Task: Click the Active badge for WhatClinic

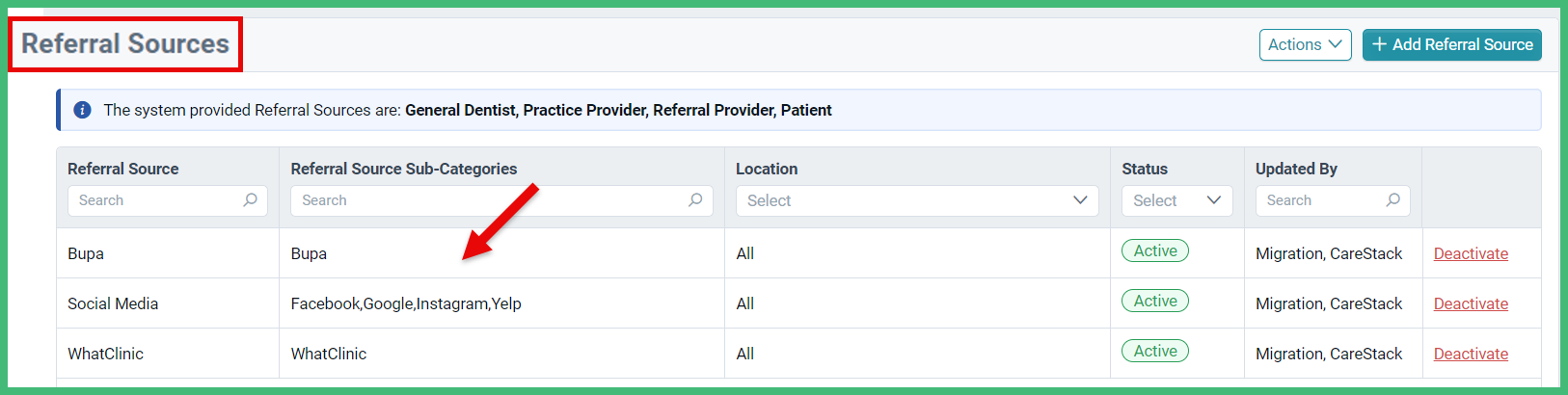Action: [x=1155, y=351]
